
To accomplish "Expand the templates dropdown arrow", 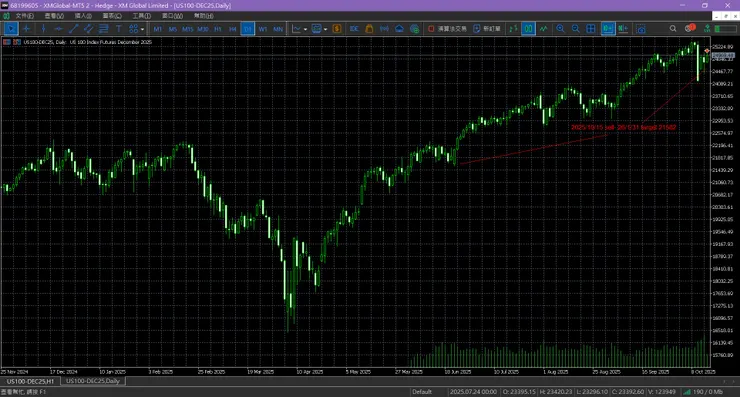I will coord(326,29).
